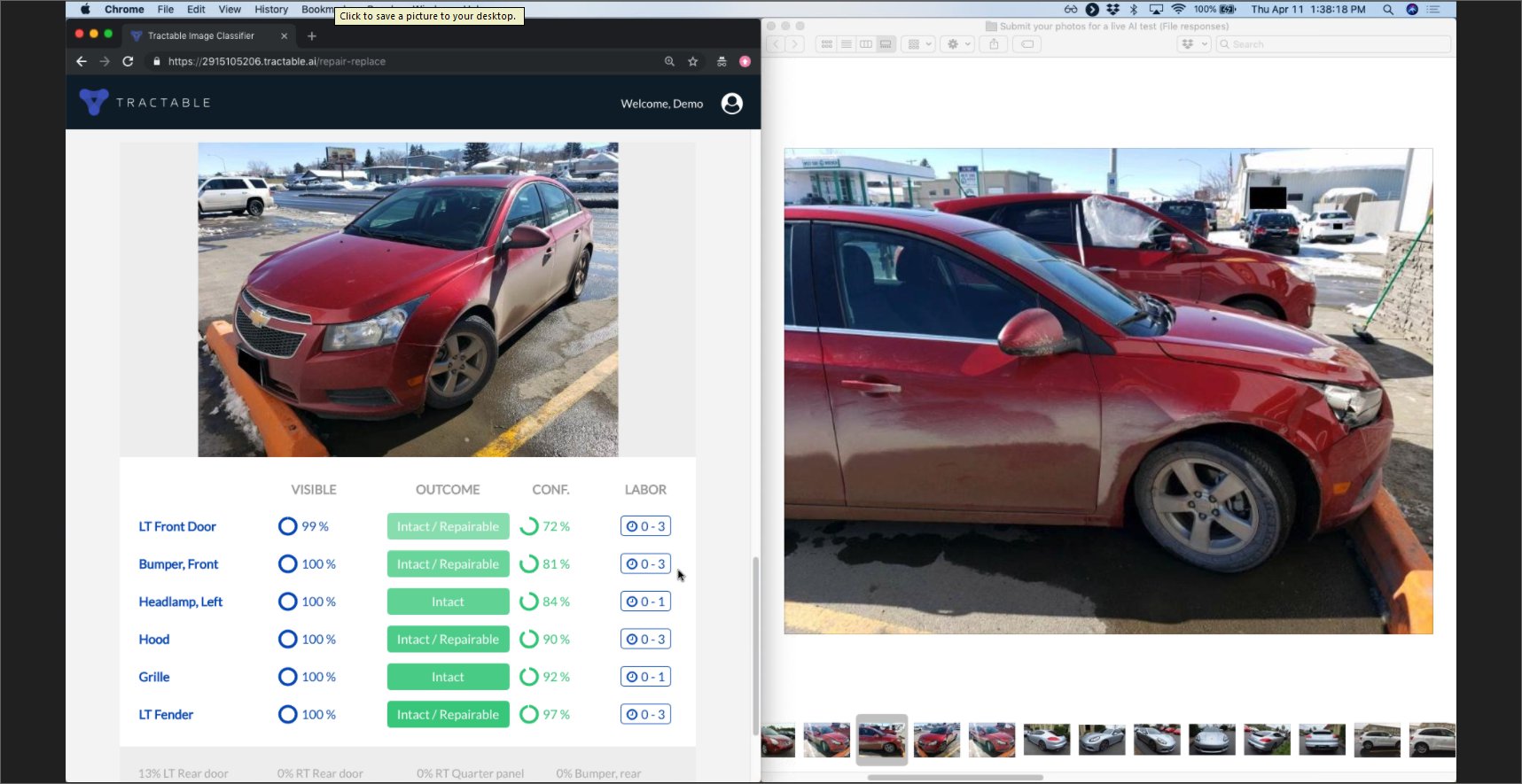This screenshot has height=784, width=1522.
Task: Open the Finder action gear dropdown
Action: coord(958,44)
